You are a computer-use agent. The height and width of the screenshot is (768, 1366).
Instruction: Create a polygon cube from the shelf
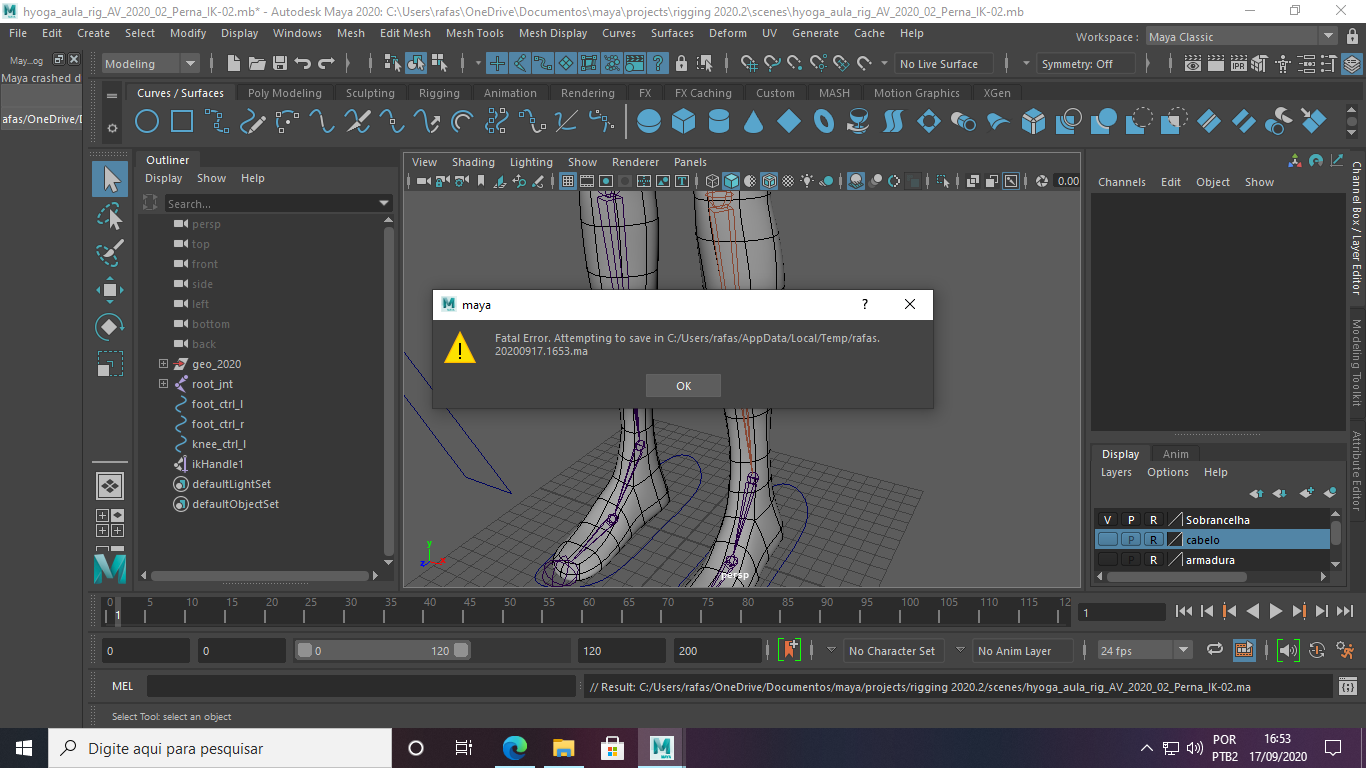click(683, 120)
